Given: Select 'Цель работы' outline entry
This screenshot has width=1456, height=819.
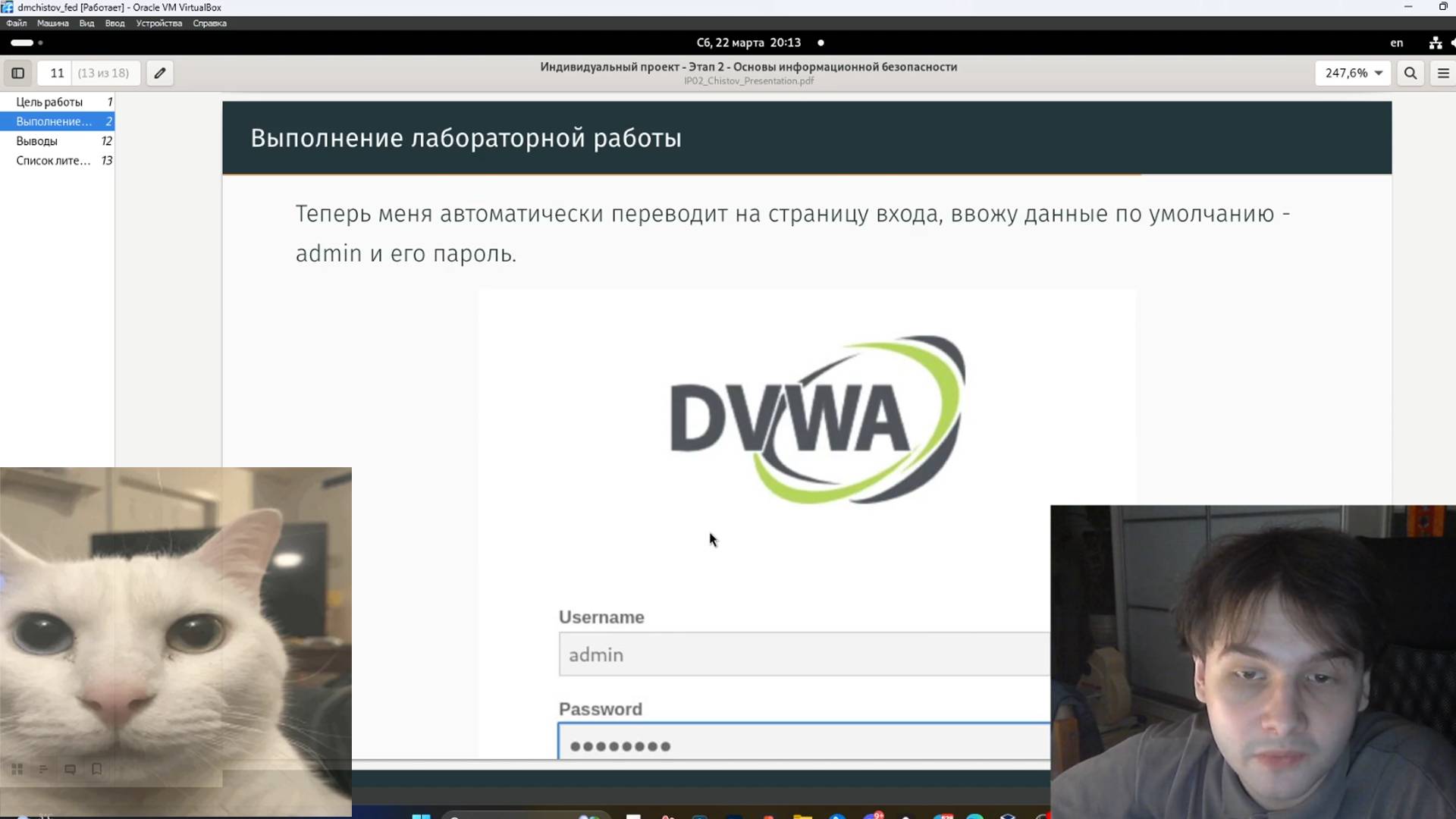Looking at the screenshot, I should [57, 102].
